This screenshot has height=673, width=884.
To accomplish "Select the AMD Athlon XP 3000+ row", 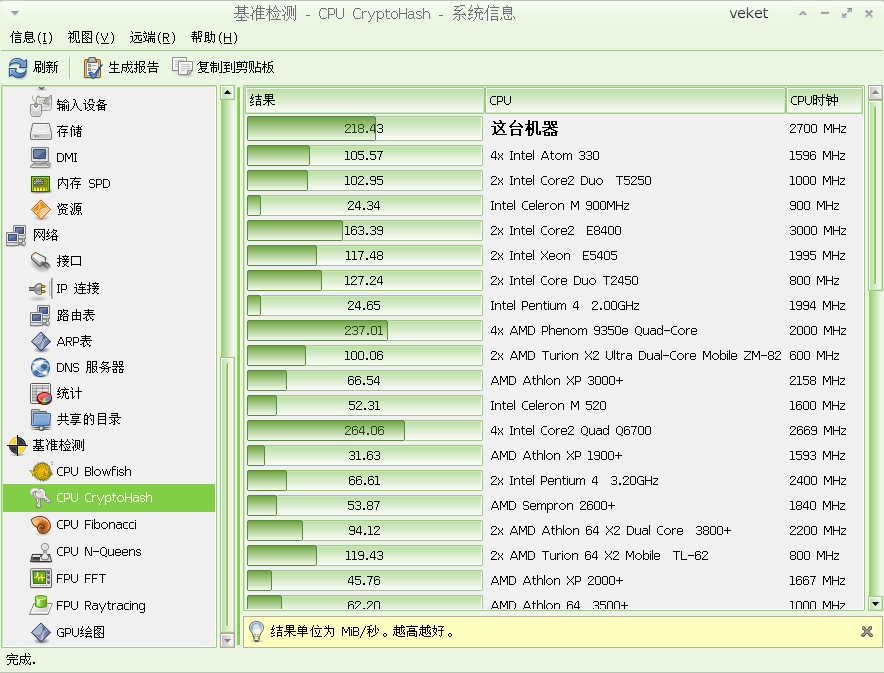I will tap(555, 380).
